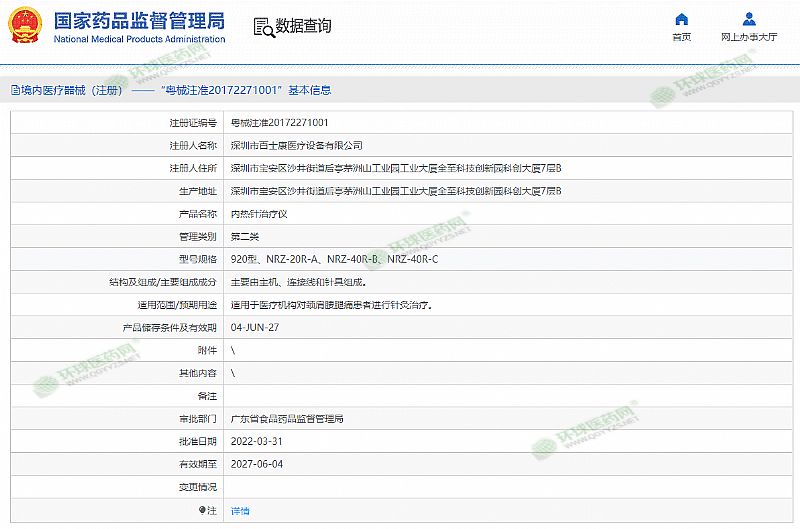Click the 国家药品监督管理局 site title
The height and width of the screenshot is (529, 800).
(x=138, y=21)
